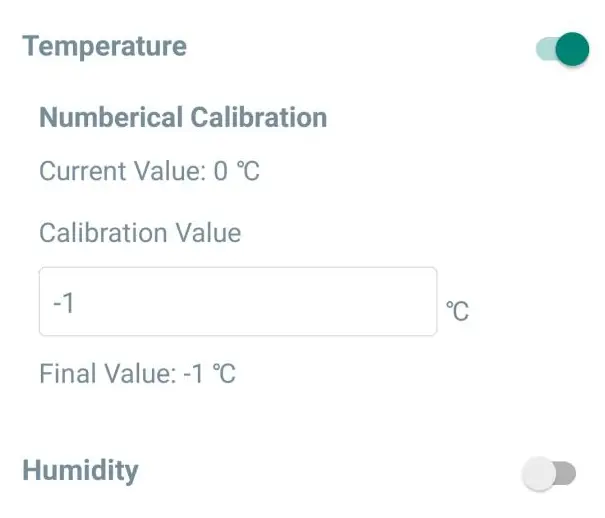Select the Numberical Calibration heading
605x518 pixels.
(182, 118)
